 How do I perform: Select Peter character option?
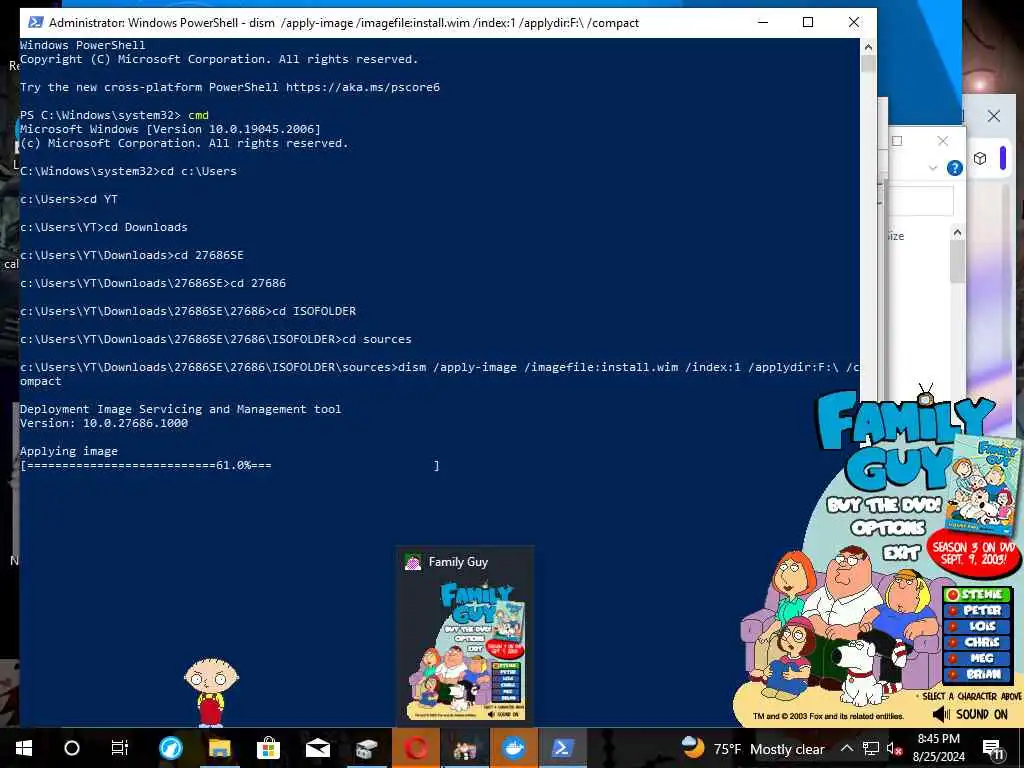pos(977,610)
